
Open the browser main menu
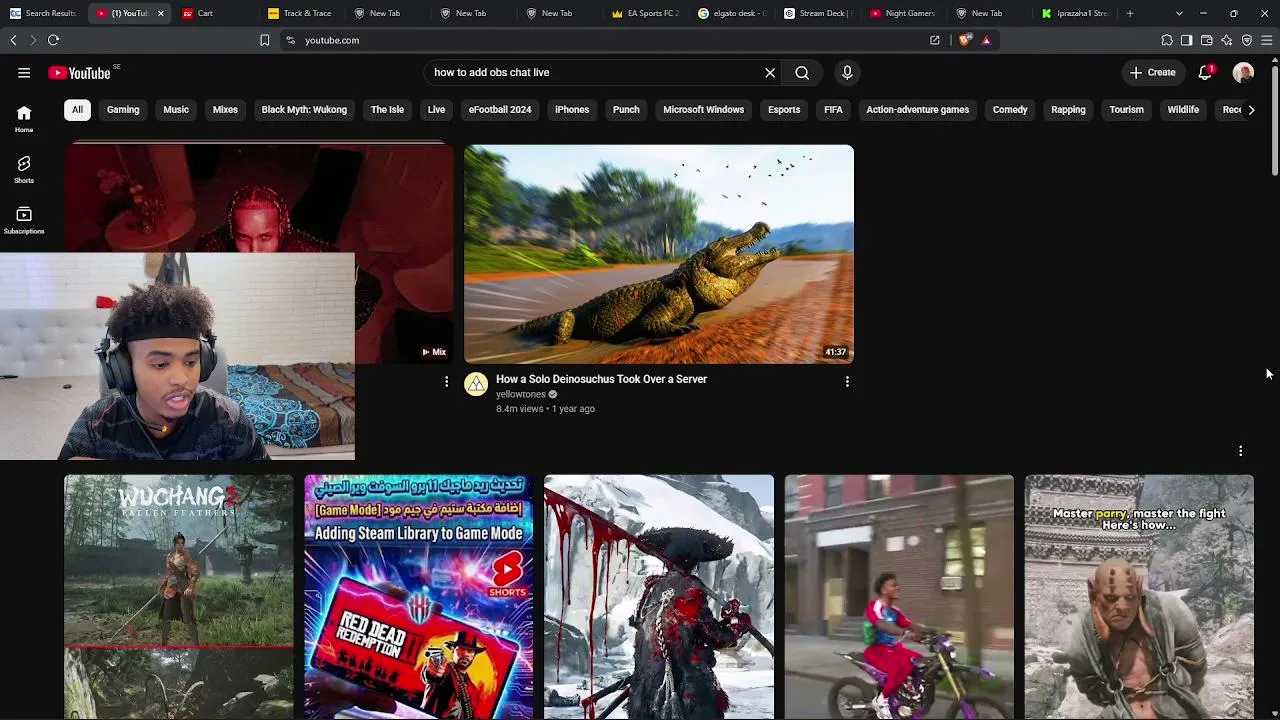1267,40
